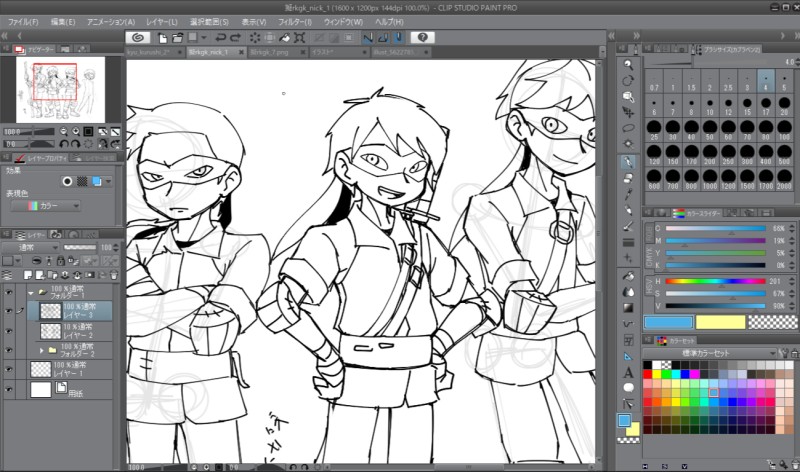Screen dimensions: 800x472
Task: Open ウィンドウ(W) menu
Action: (x=343, y=22)
